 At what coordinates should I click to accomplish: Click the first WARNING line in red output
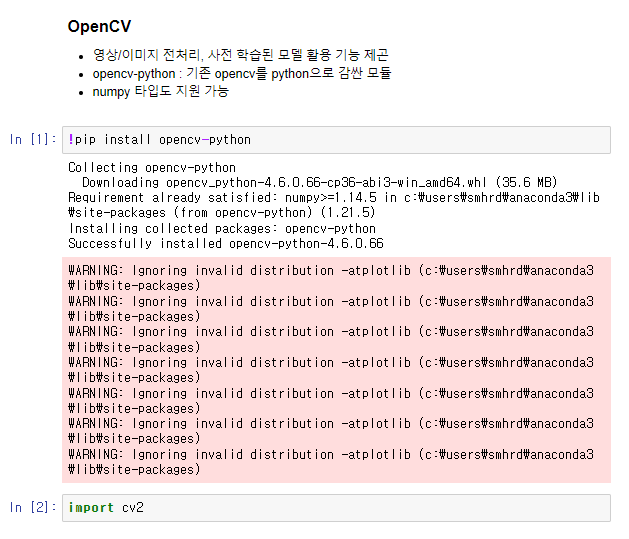click(331, 278)
